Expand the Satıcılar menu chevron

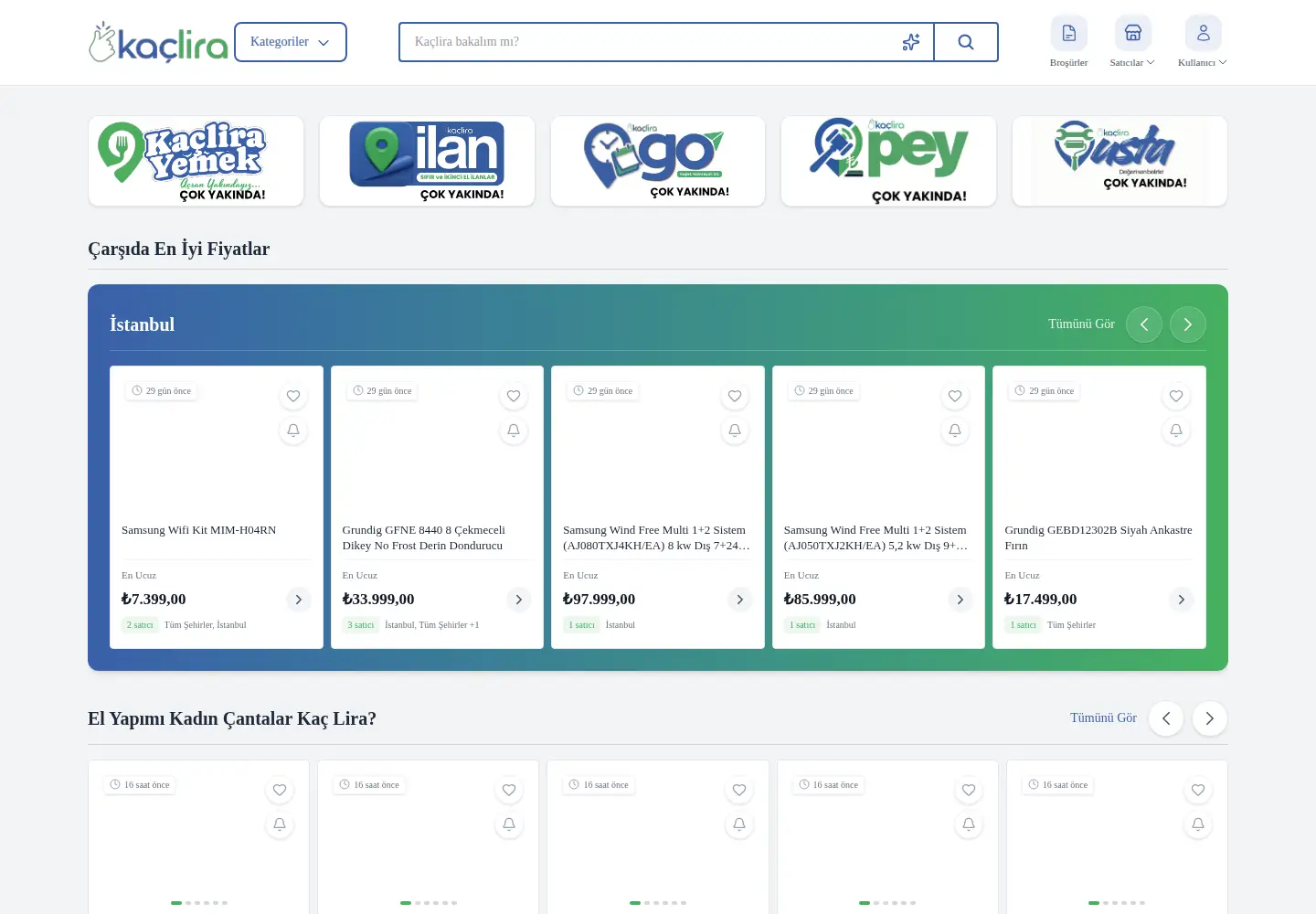click(1151, 62)
